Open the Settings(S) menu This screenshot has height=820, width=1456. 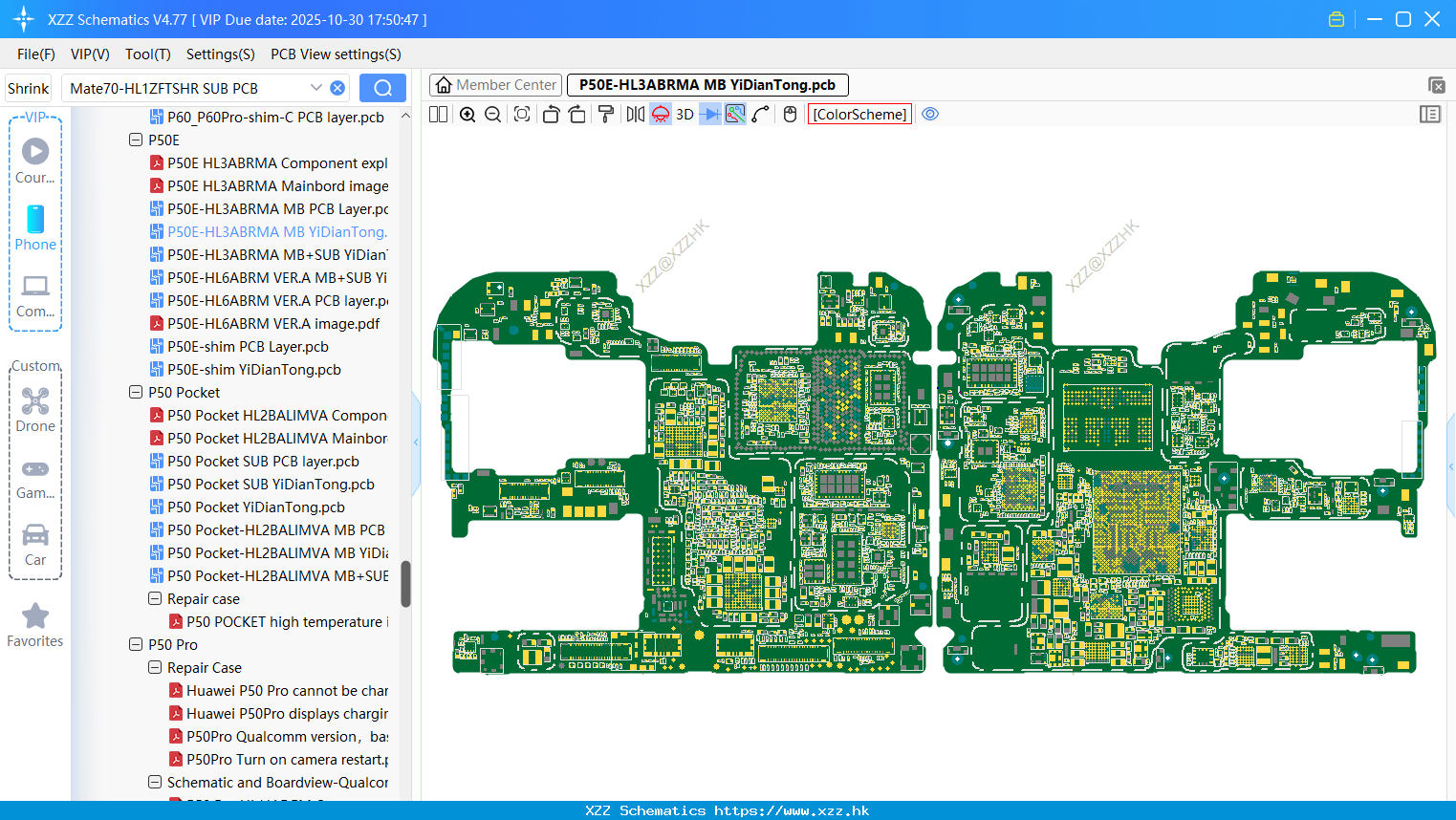pos(221,54)
